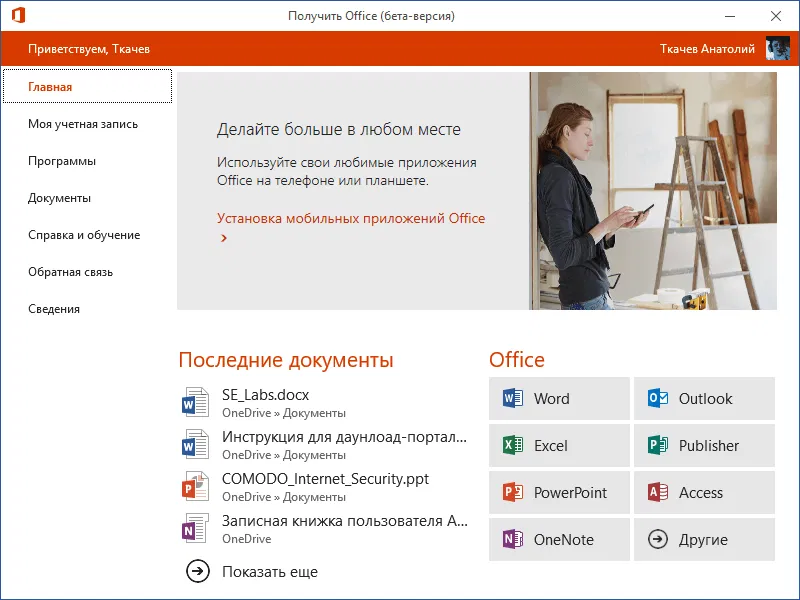Open Outlook using its tile
This screenshot has height=600, width=800.
704,398
